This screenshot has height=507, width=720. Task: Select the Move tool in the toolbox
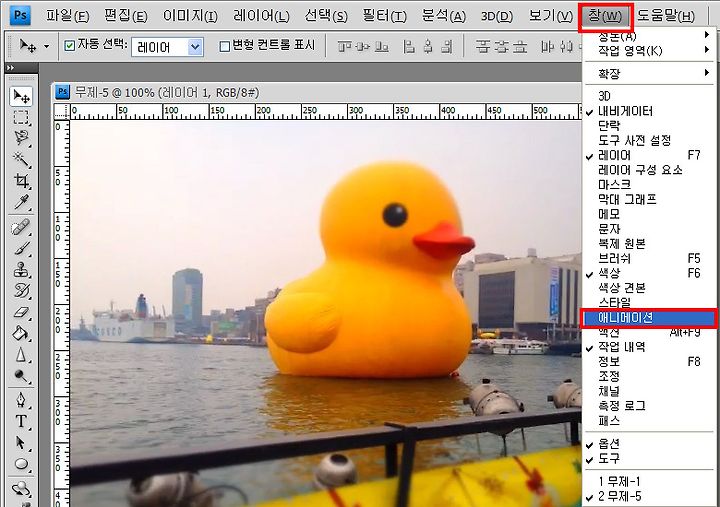[x=21, y=96]
